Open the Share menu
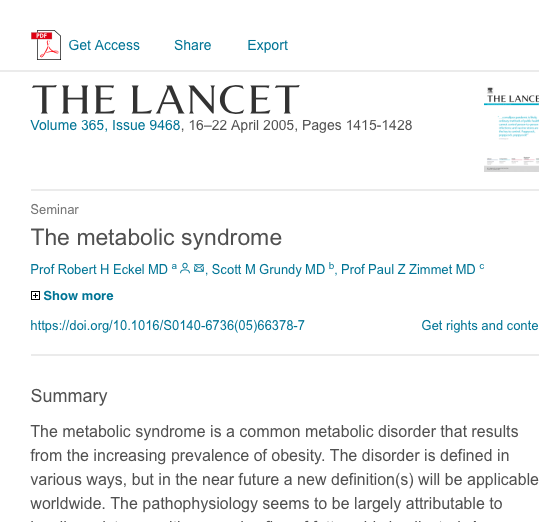The width and height of the screenshot is (539, 522). (192, 45)
